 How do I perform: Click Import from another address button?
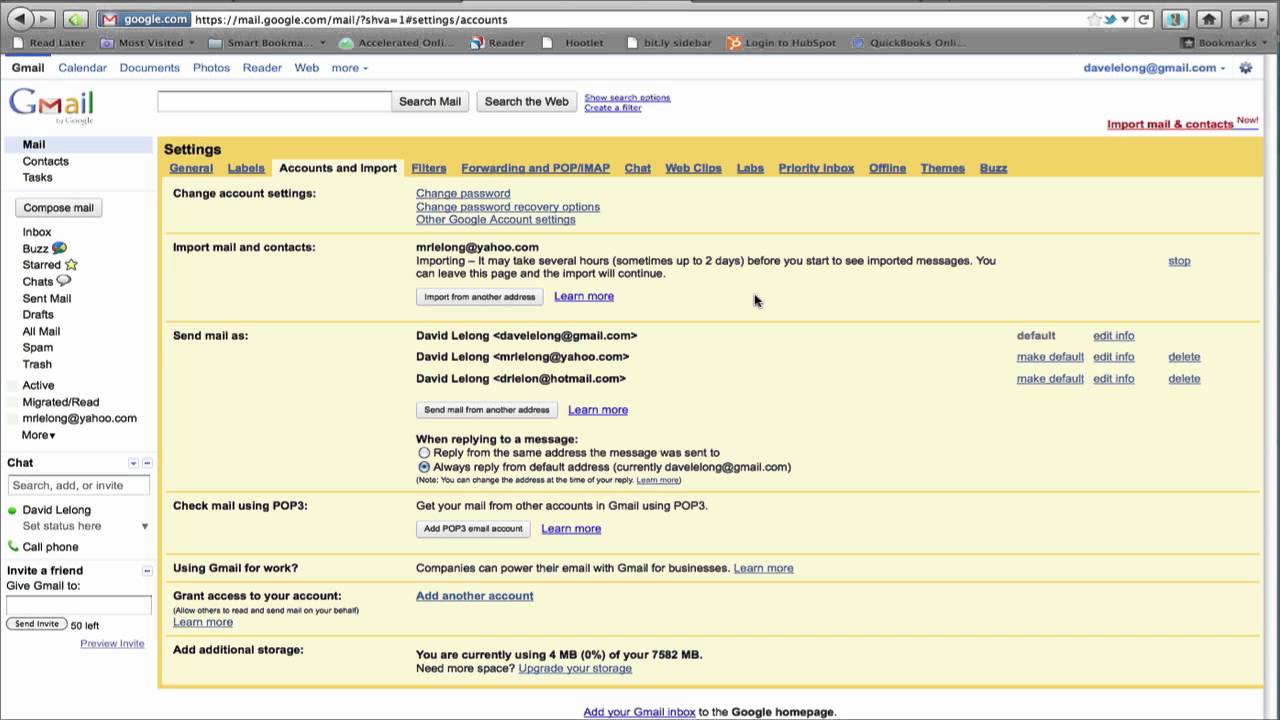point(480,297)
